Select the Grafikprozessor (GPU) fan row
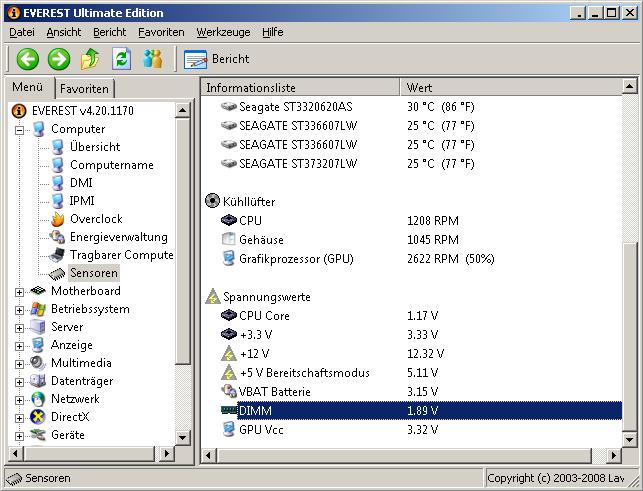 click(411, 259)
